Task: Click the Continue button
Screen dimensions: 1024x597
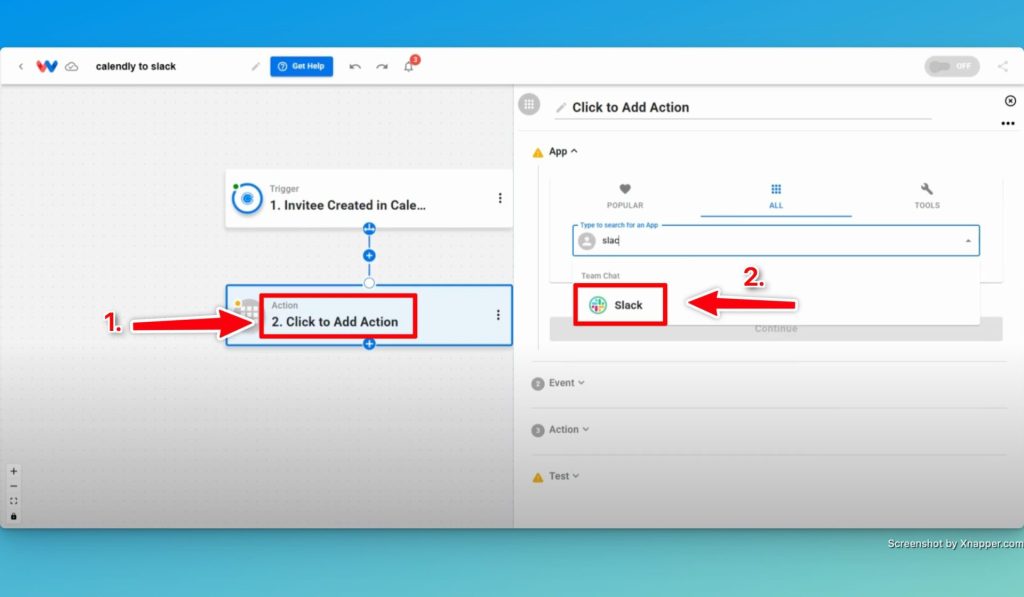Action: click(x=776, y=329)
